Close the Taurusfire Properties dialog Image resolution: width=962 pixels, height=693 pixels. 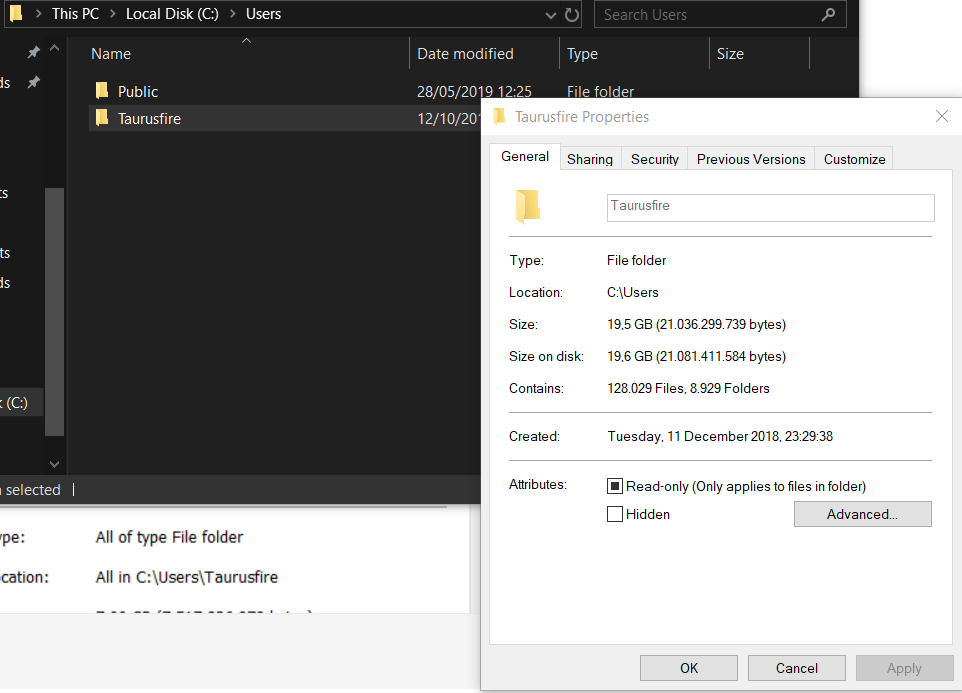(942, 116)
